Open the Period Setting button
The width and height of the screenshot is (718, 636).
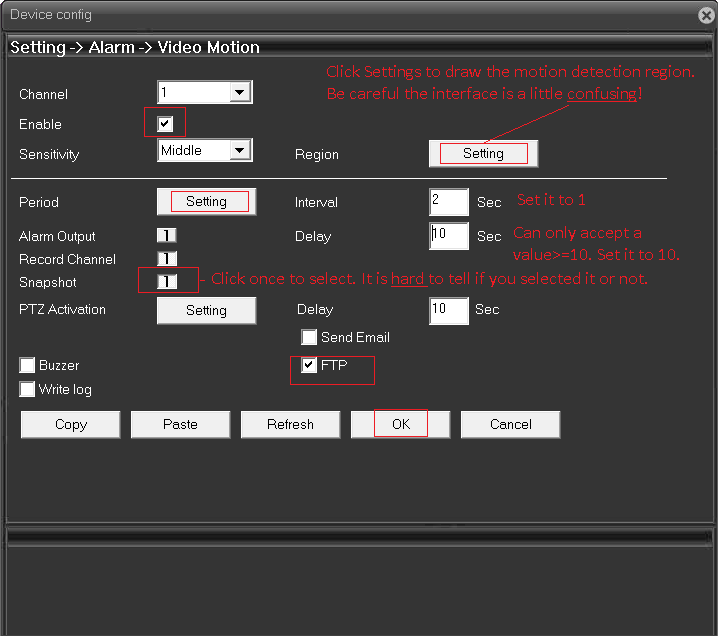(x=206, y=201)
